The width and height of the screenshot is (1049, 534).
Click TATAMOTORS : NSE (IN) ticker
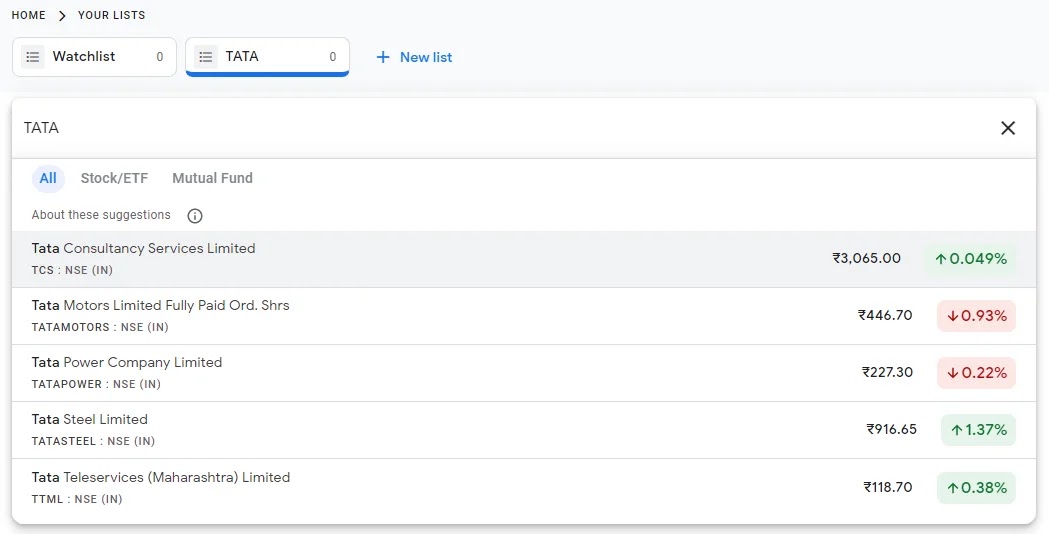[100, 327]
